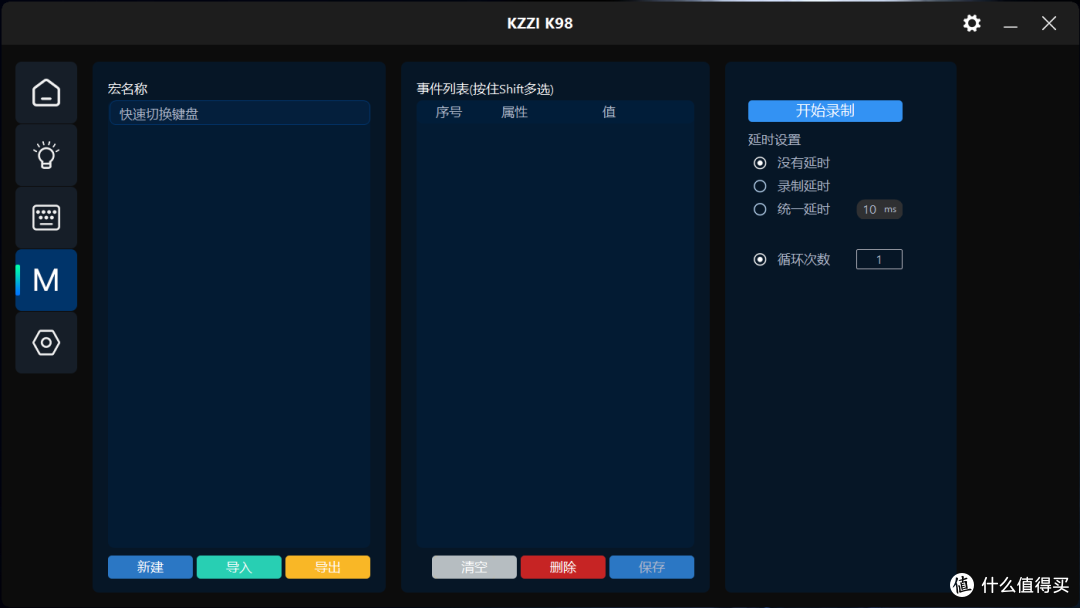Open the gear settings in the title bar
Image resolution: width=1080 pixels, height=608 pixels.
pos(971,23)
